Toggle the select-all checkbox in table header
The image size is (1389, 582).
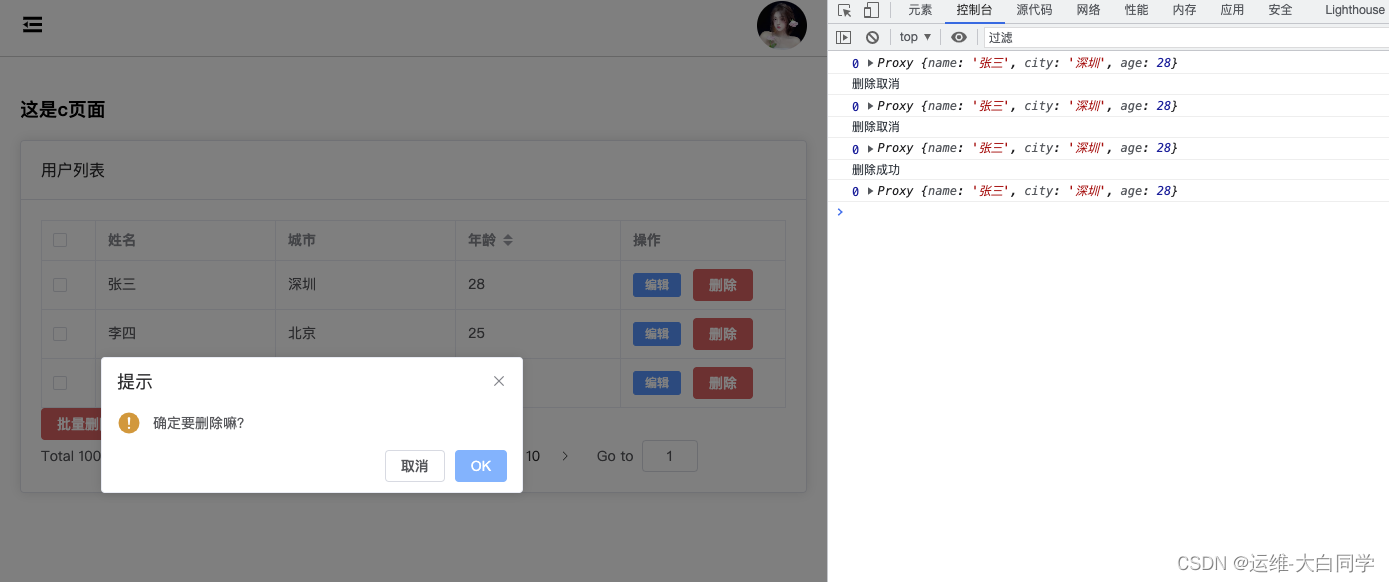pyautogui.click(x=60, y=240)
